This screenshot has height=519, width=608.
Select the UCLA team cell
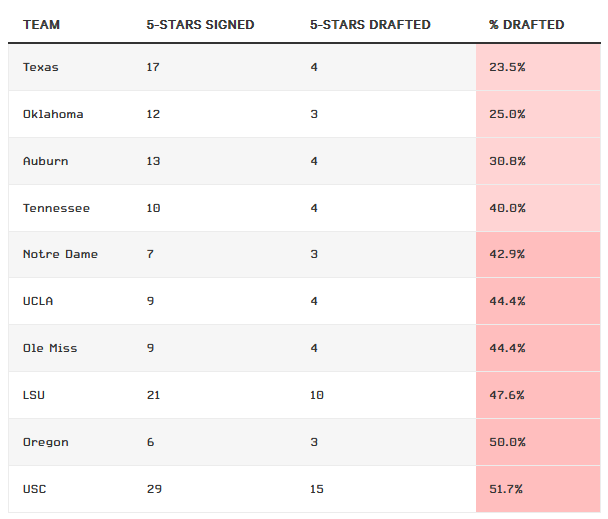39,301
